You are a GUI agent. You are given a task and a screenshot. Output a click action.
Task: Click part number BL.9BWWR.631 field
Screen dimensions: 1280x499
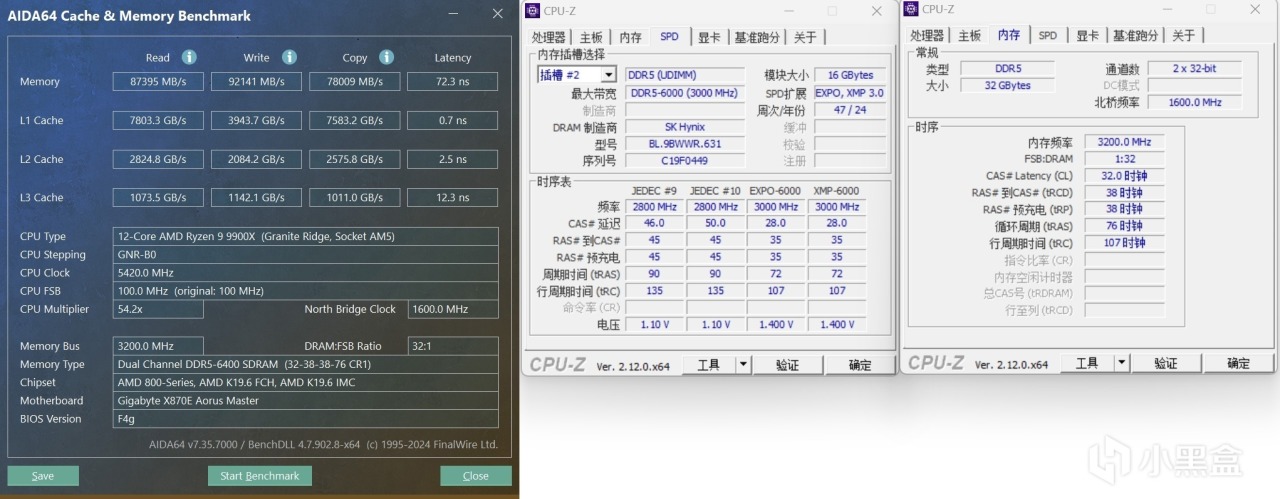685,144
